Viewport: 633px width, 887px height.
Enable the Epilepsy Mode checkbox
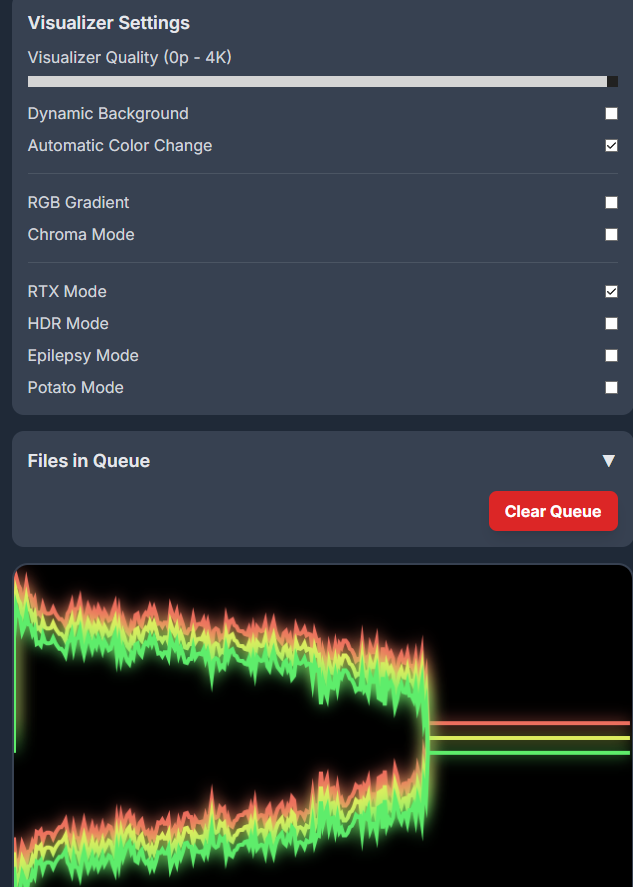pos(611,356)
